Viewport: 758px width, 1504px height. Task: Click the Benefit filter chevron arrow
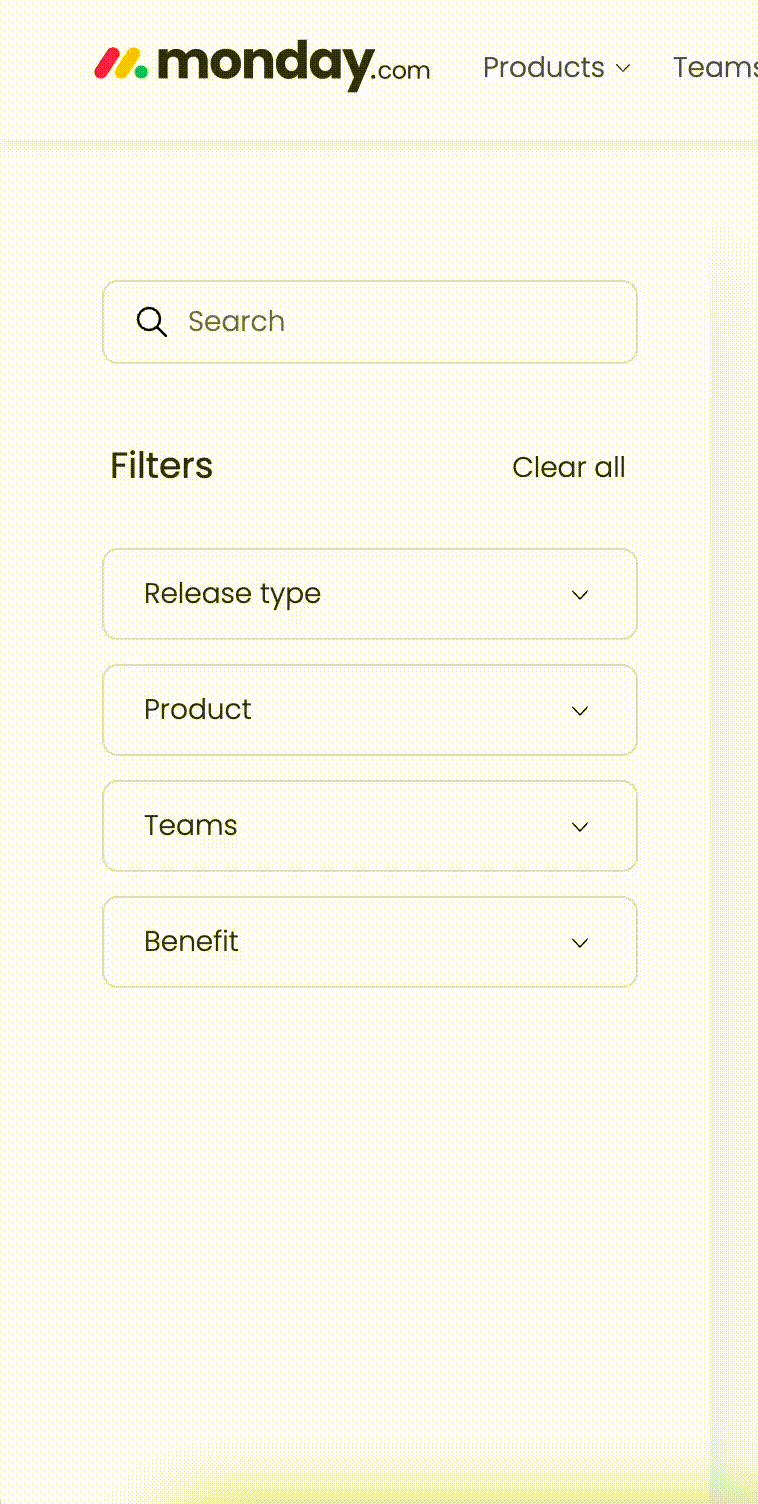tap(580, 942)
